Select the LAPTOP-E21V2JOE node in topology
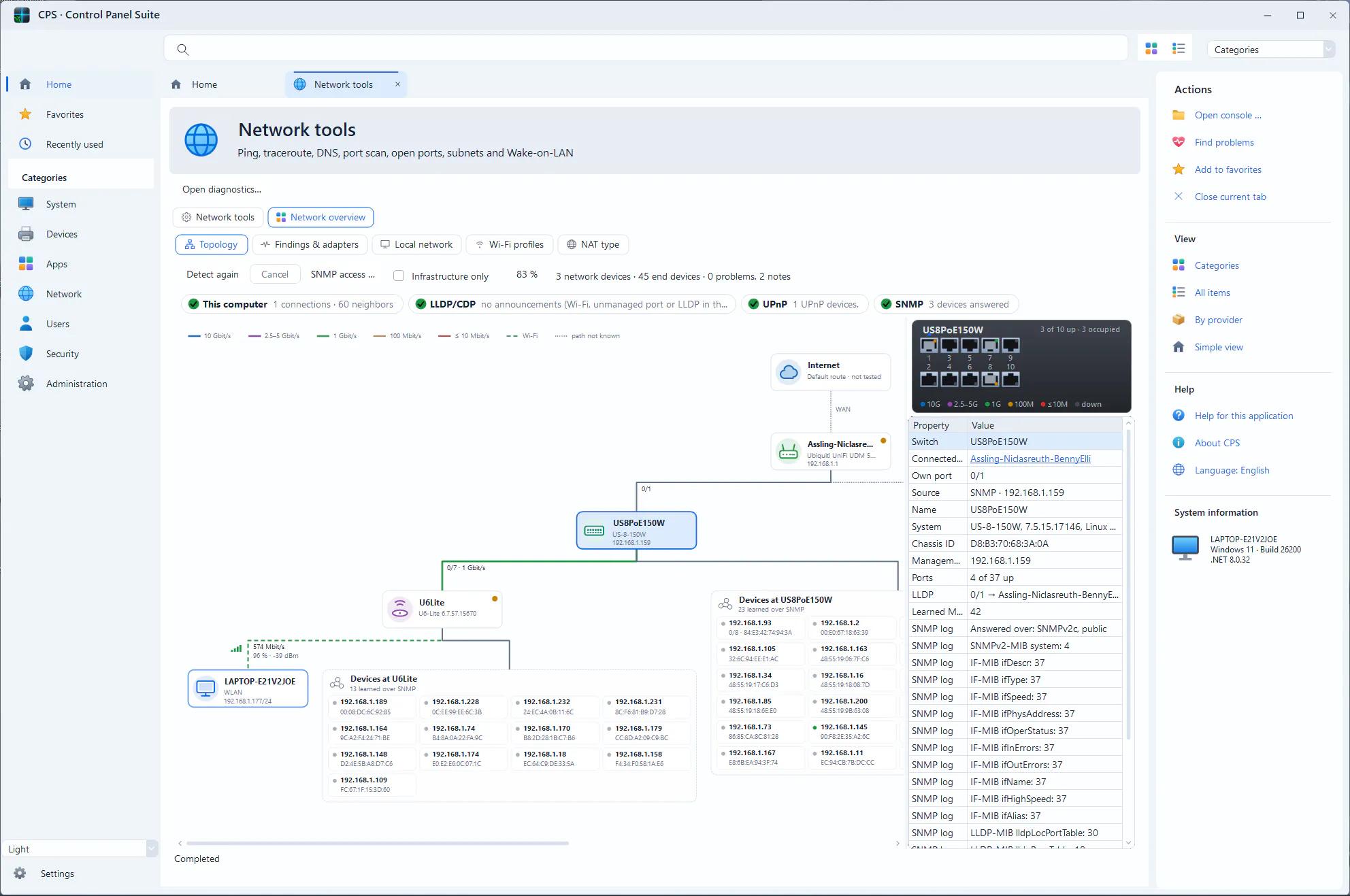 pyautogui.click(x=248, y=688)
